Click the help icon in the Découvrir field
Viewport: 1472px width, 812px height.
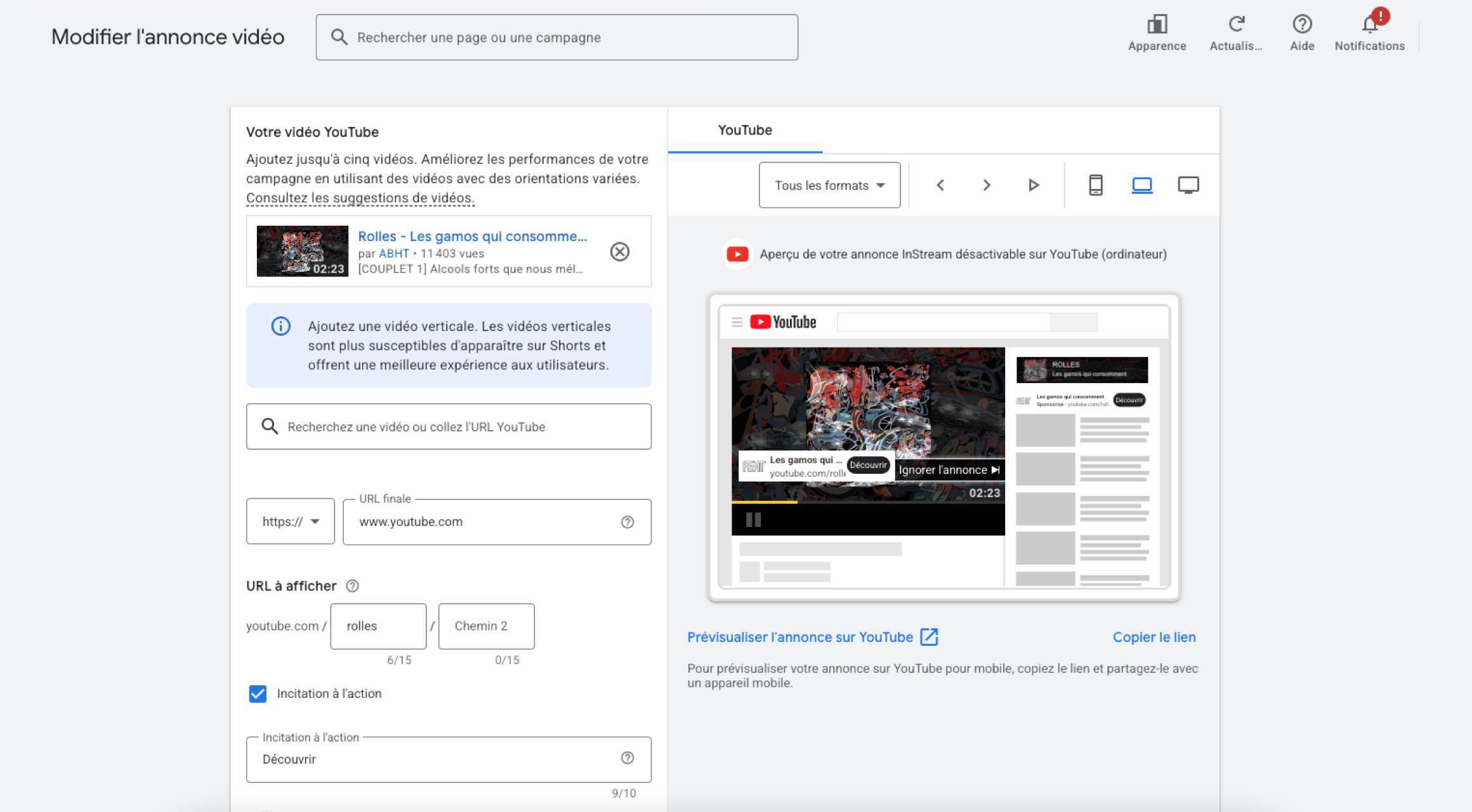[x=627, y=759]
